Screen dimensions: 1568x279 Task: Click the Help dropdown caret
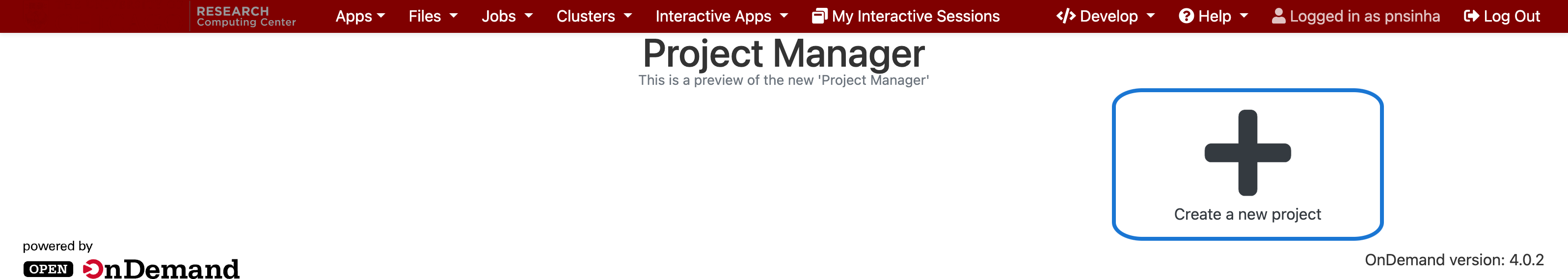tap(1244, 16)
